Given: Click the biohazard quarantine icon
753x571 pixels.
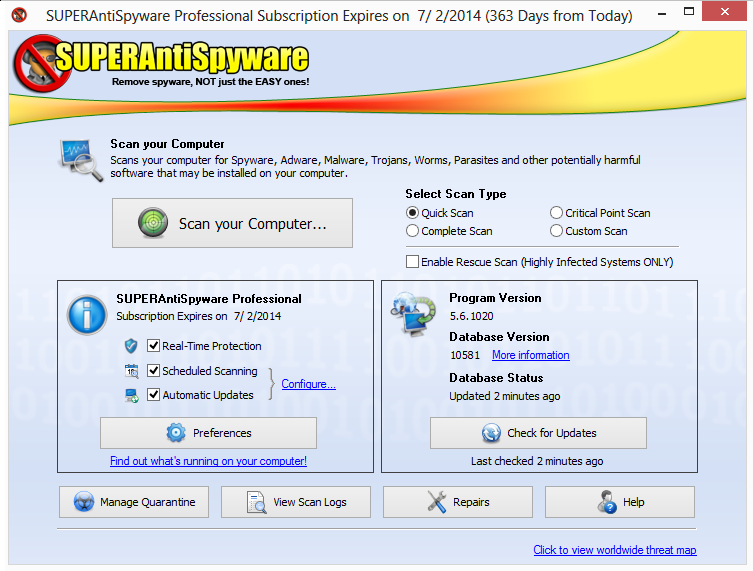Looking at the screenshot, I should tap(84, 502).
